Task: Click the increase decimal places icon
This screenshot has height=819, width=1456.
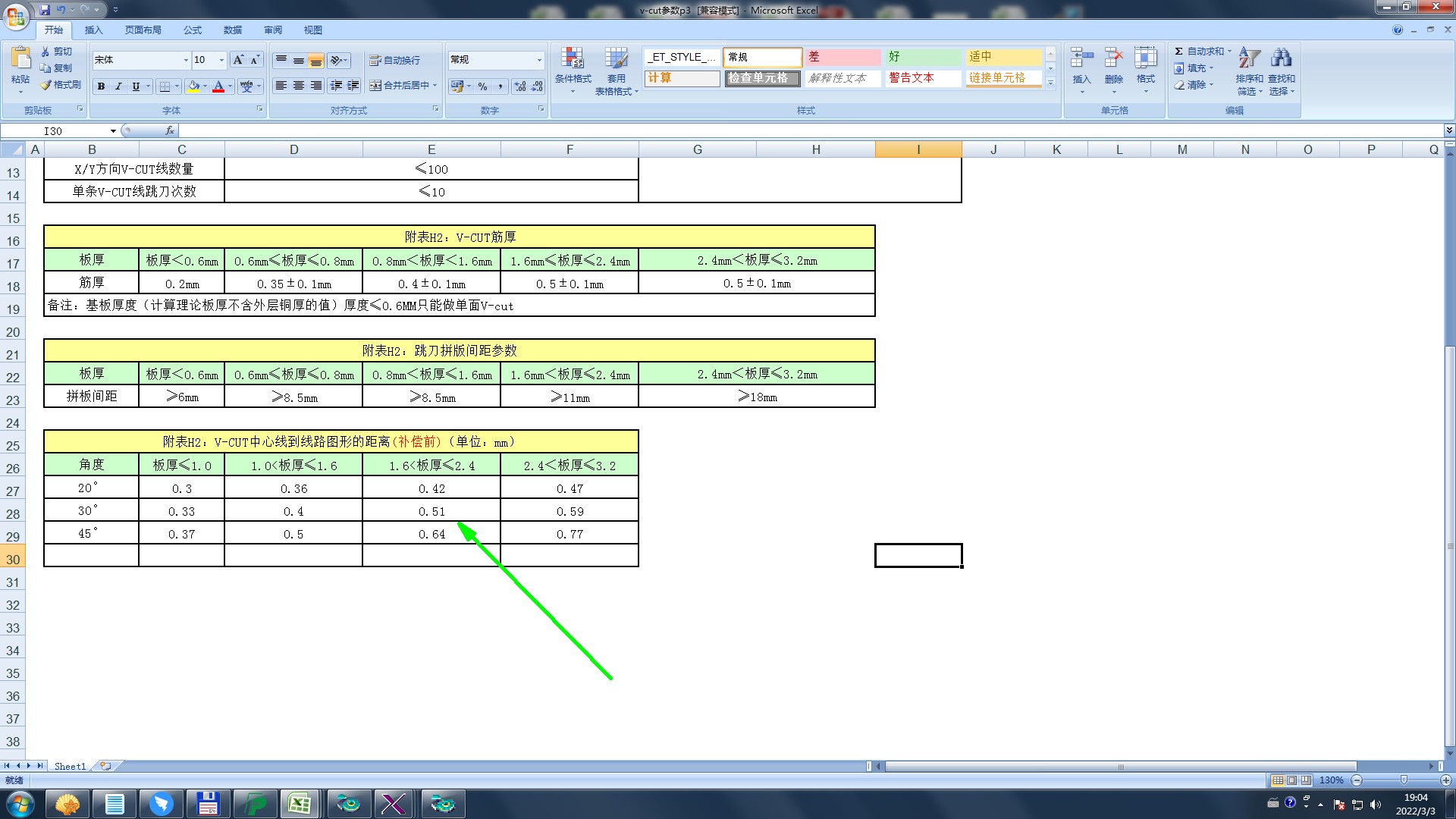Action: tap(520, 86)
